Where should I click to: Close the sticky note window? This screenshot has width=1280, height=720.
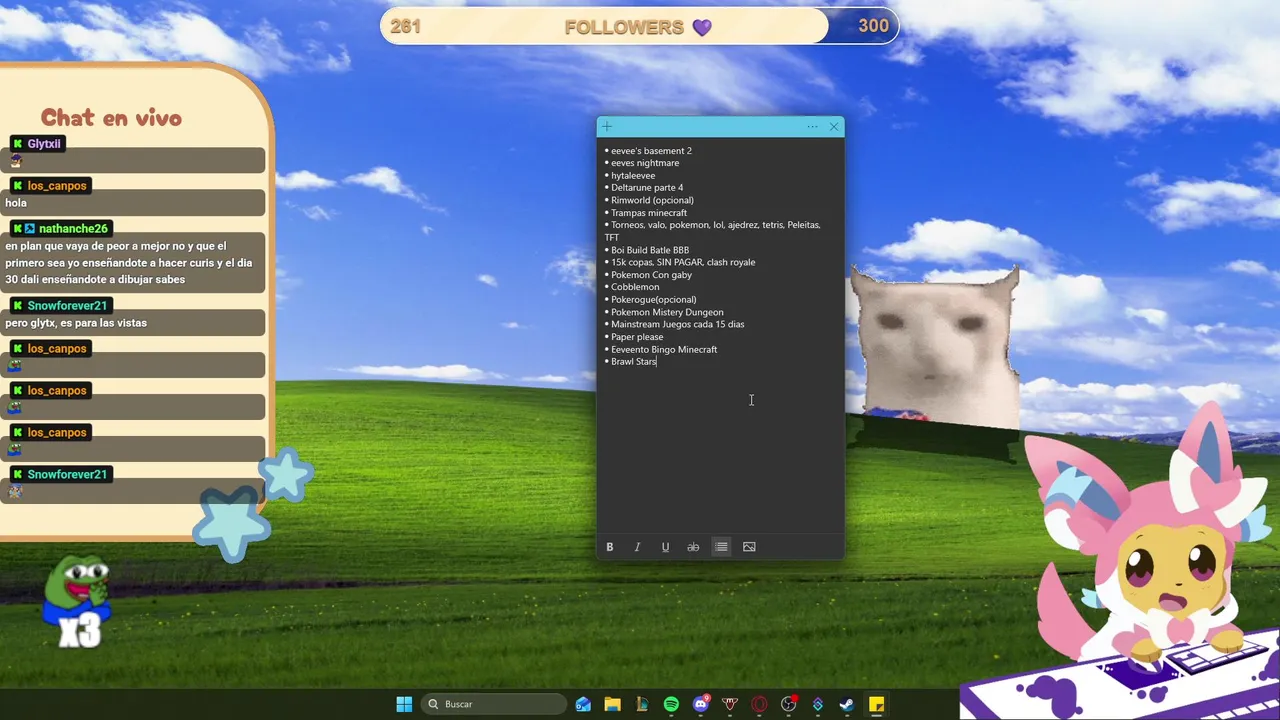[834, 127]
